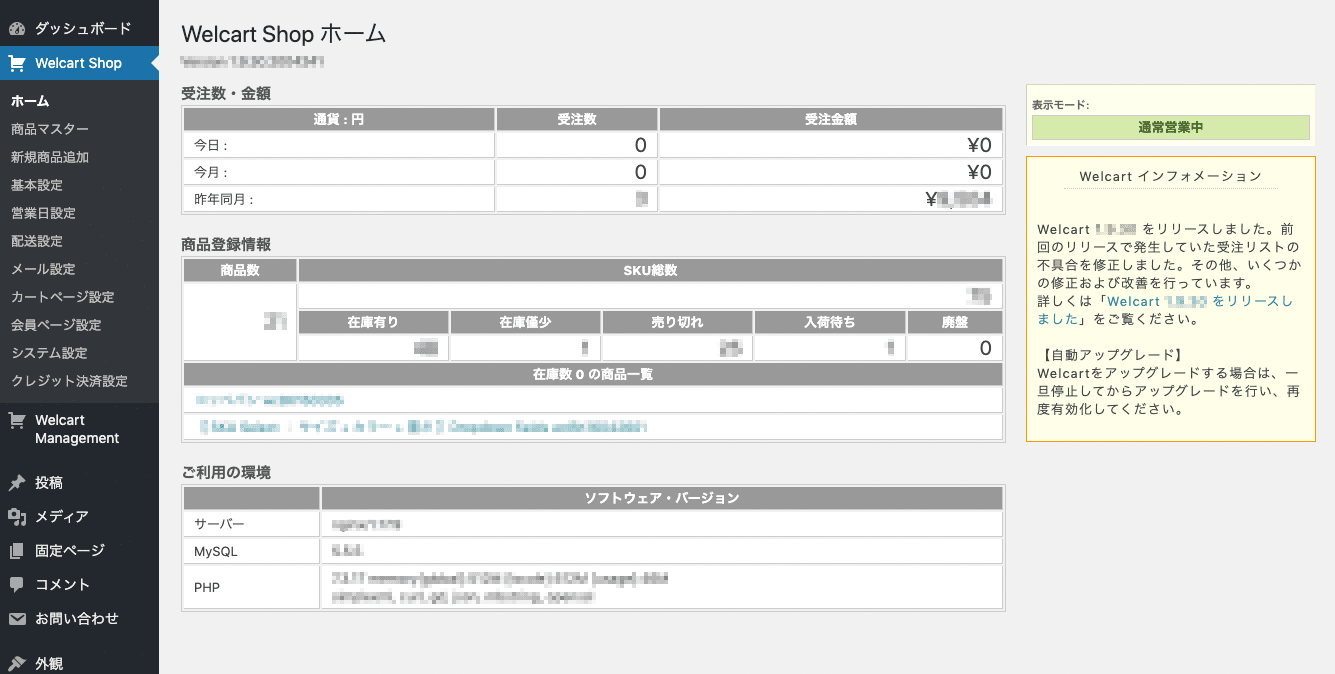Click the 受注金額 column header
The width and height of the screenshot is (1335, 674).
830,119
